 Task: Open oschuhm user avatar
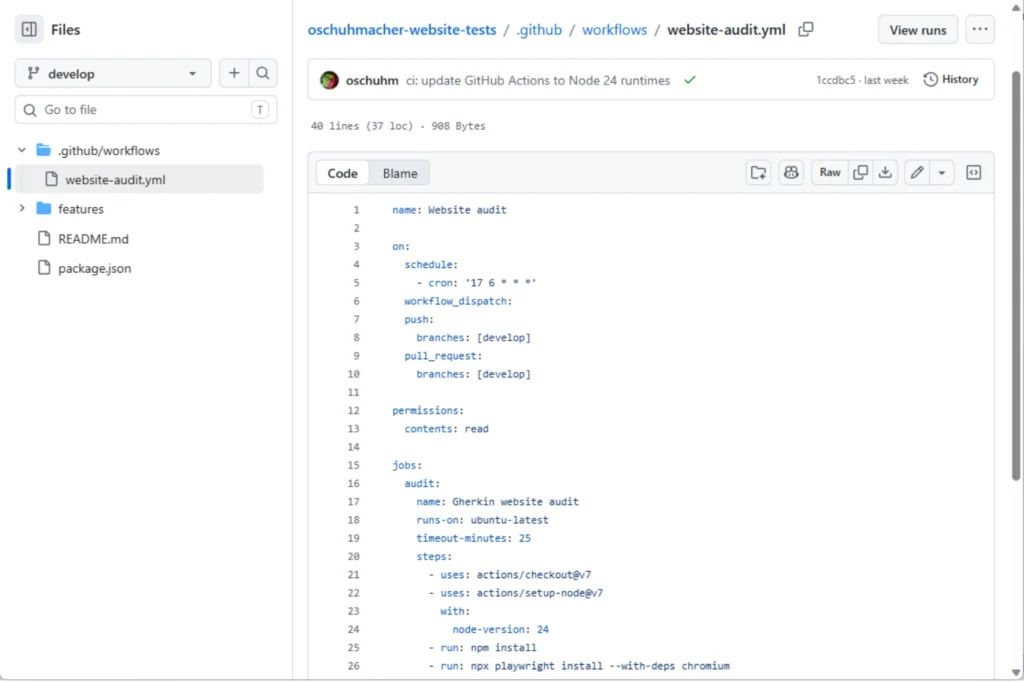tap(329, 80)
